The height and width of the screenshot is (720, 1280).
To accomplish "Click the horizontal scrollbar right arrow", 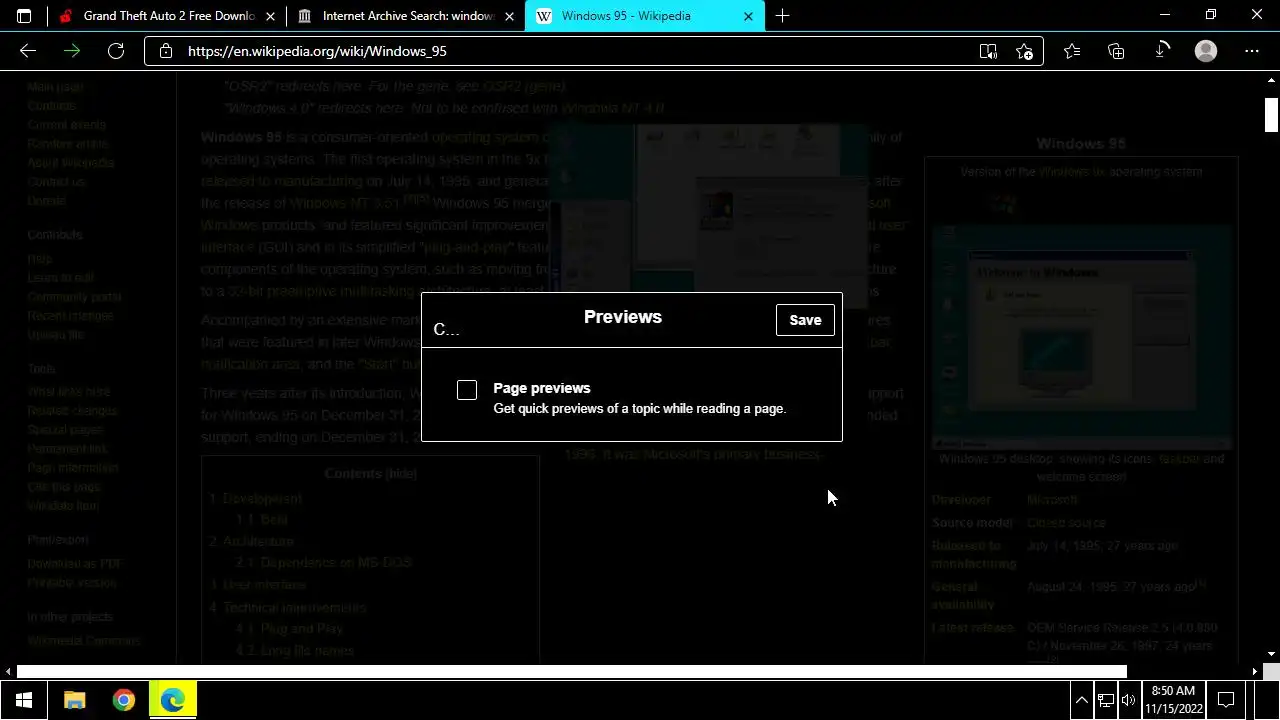I will coord(1256,672).
